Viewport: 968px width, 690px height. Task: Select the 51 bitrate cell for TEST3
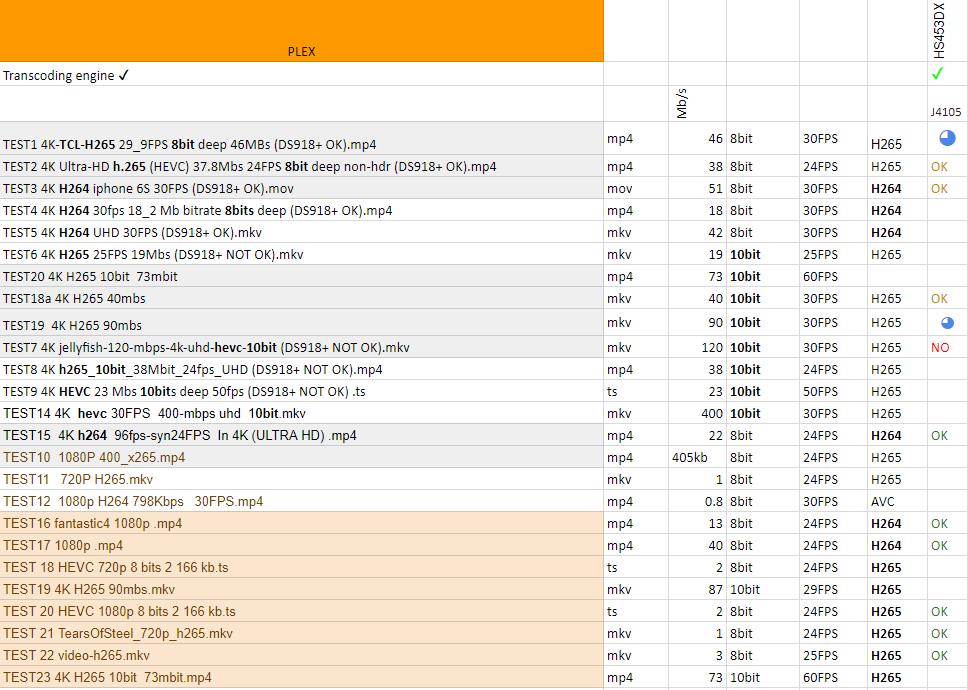pyautogui.click(x=697, y=188)
